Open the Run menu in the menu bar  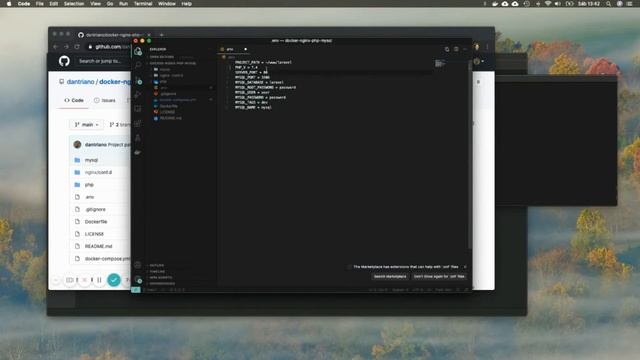tap(123, 4)
